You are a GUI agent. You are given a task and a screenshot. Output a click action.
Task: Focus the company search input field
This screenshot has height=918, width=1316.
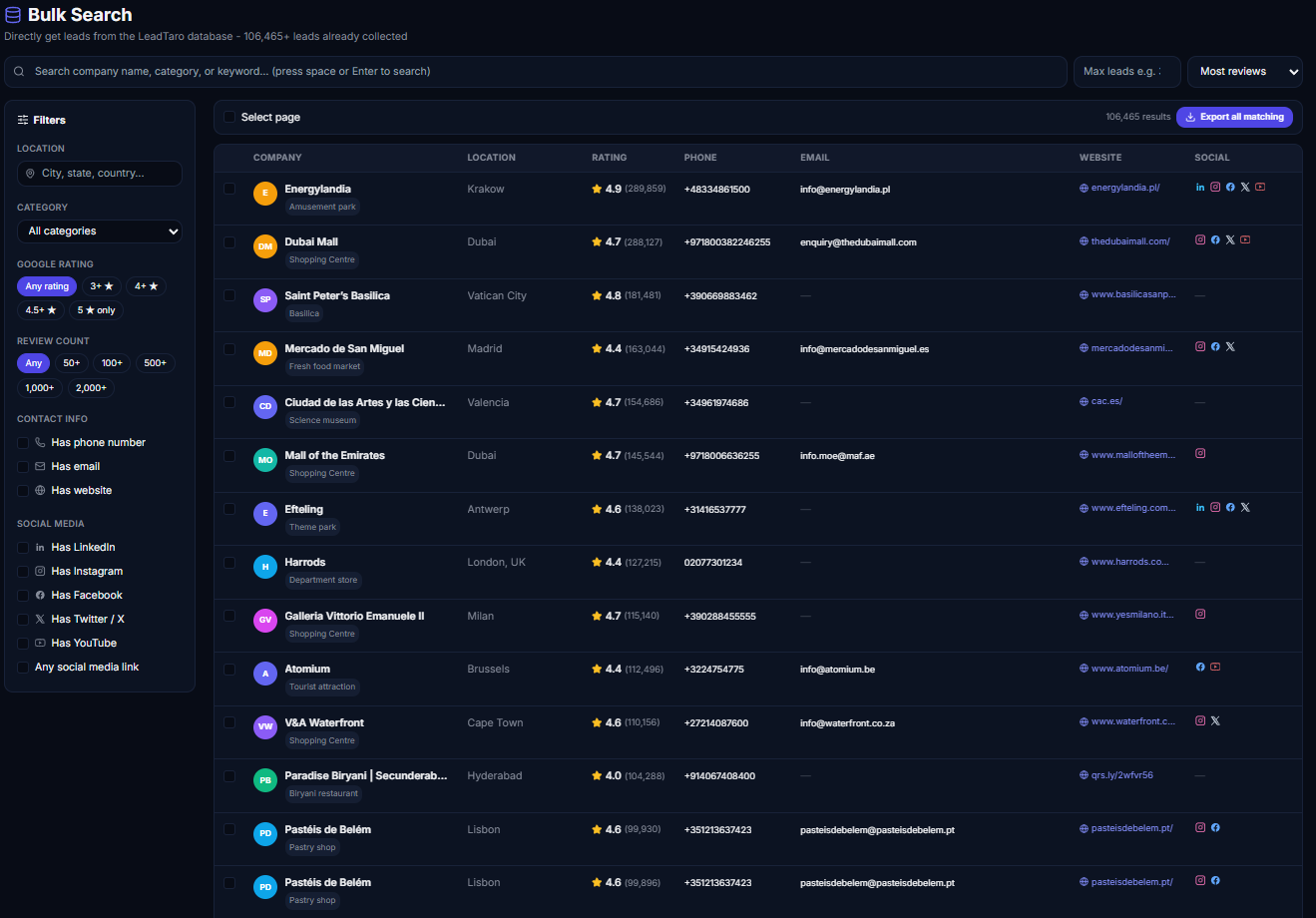[x=536, y=72]
